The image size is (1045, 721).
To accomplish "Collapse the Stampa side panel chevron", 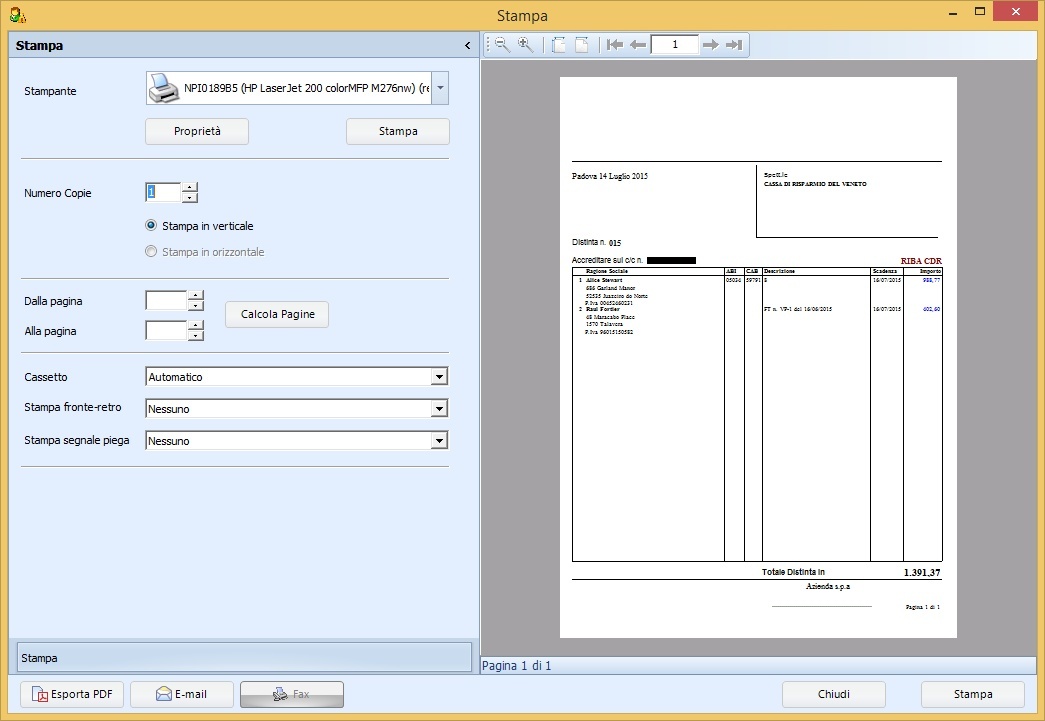I will (467, 46).
